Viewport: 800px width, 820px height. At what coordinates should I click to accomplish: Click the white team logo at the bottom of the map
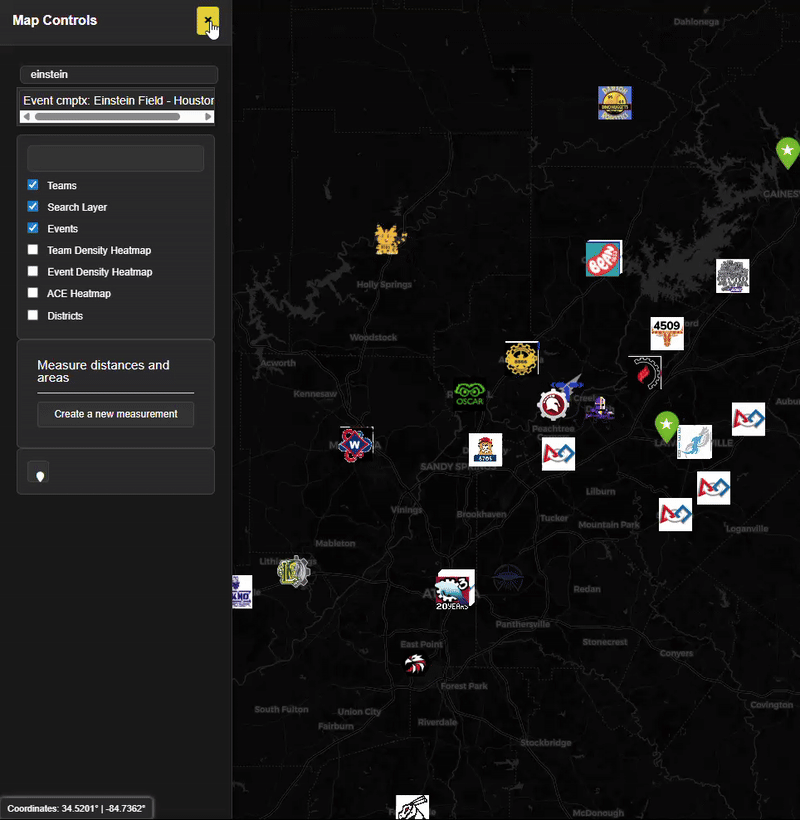(413, 807)
